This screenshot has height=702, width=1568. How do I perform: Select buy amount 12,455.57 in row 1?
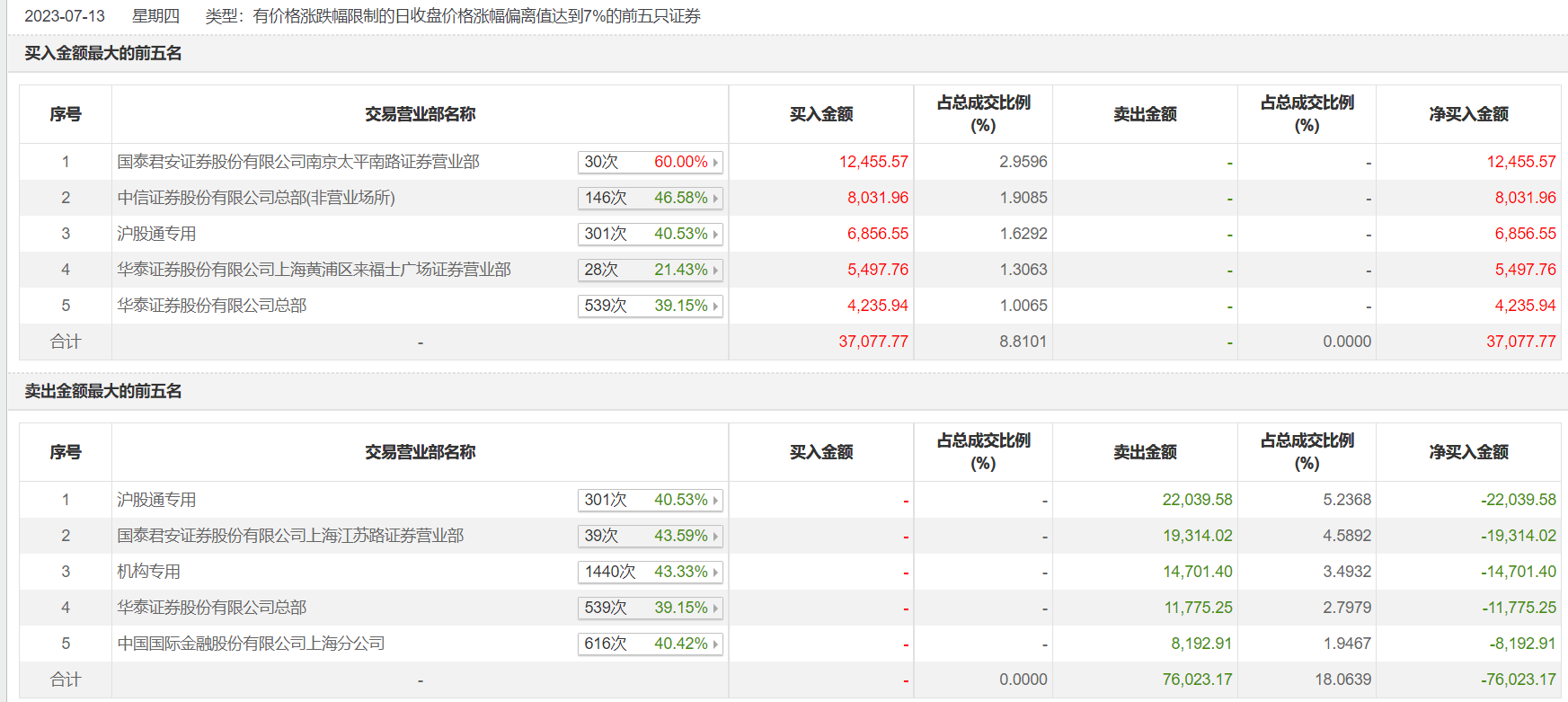(873, 162)
